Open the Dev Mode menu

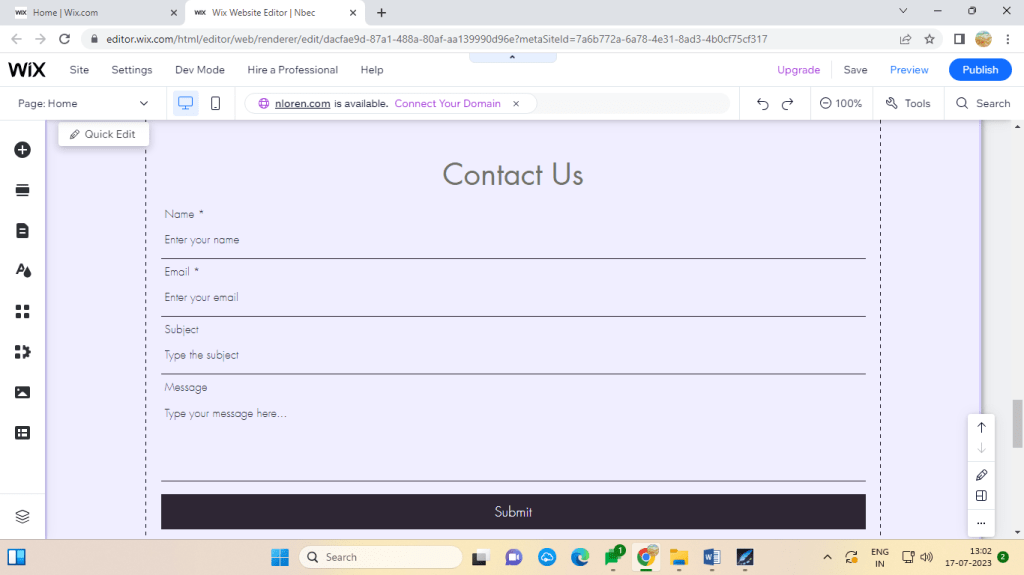pos(200,70)
